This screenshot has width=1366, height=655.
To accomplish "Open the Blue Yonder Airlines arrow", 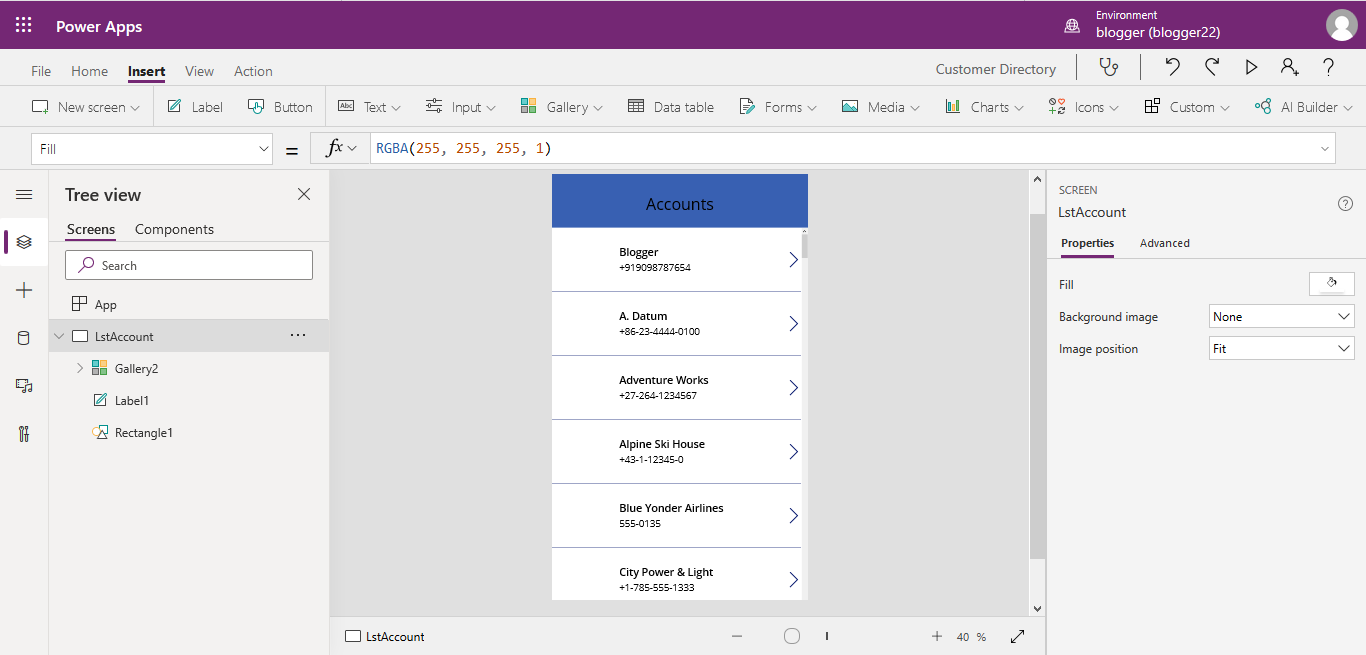I will click(794, 516).
